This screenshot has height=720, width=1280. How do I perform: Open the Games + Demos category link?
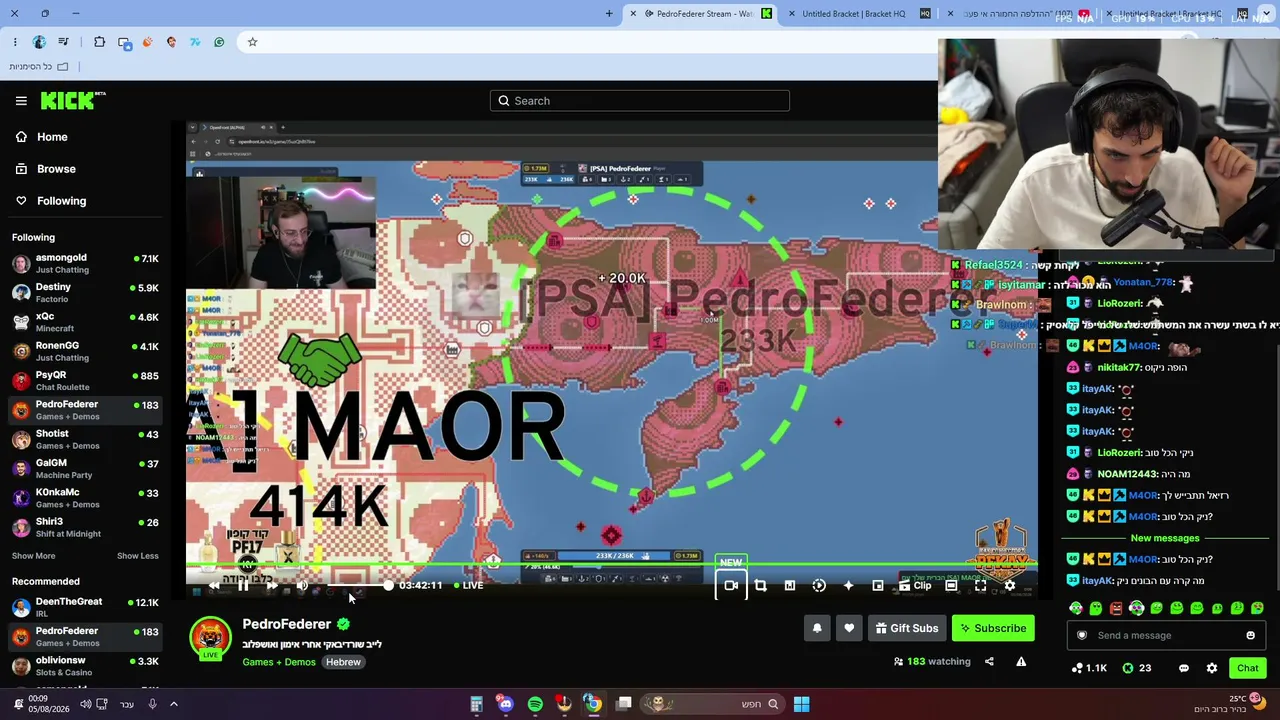[x=279, y=662]
